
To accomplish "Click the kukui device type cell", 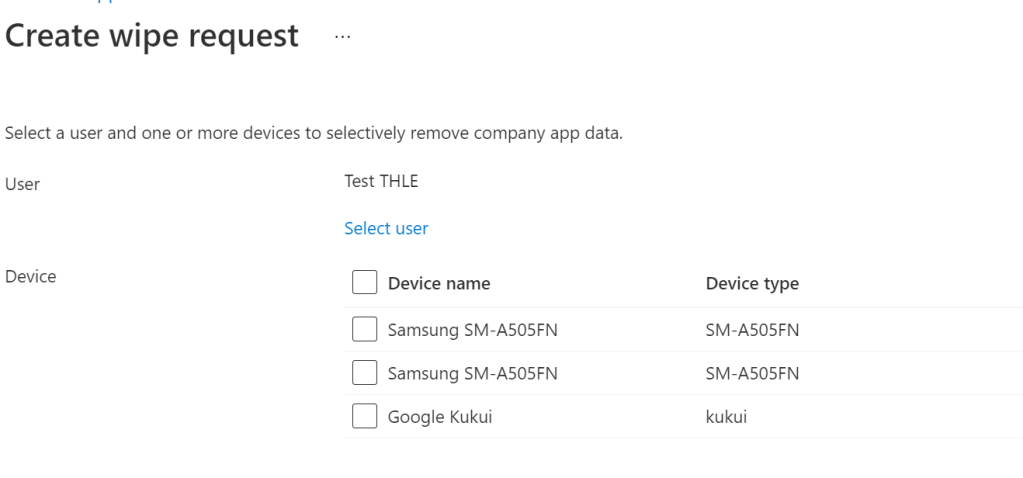I will pyautogui.click(x=726, y=417).
